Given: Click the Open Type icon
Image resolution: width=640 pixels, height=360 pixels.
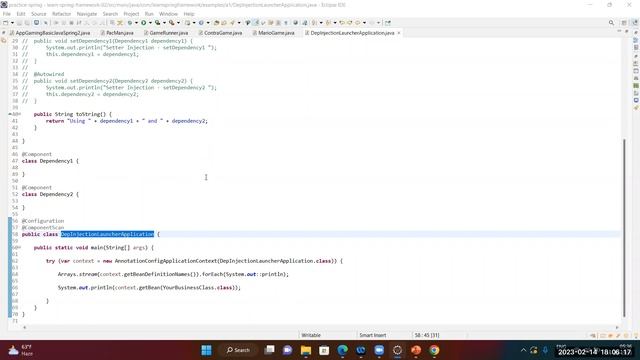Looking at the screenshot, I should point(216,23).
